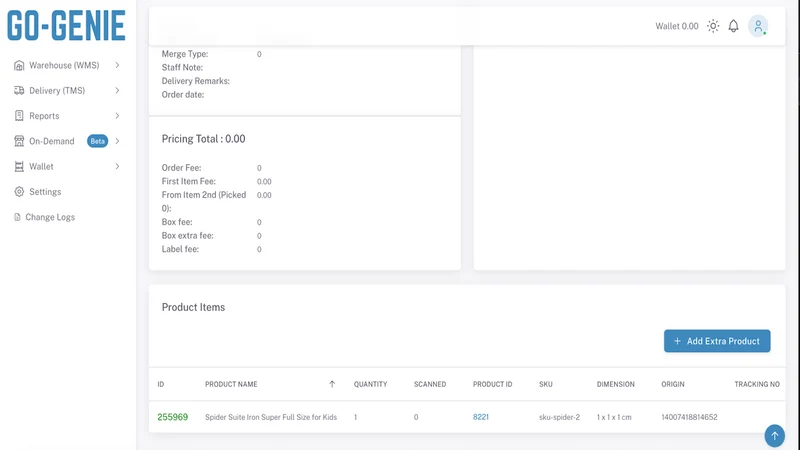Expand On-Demand chevron

(117, 141)
